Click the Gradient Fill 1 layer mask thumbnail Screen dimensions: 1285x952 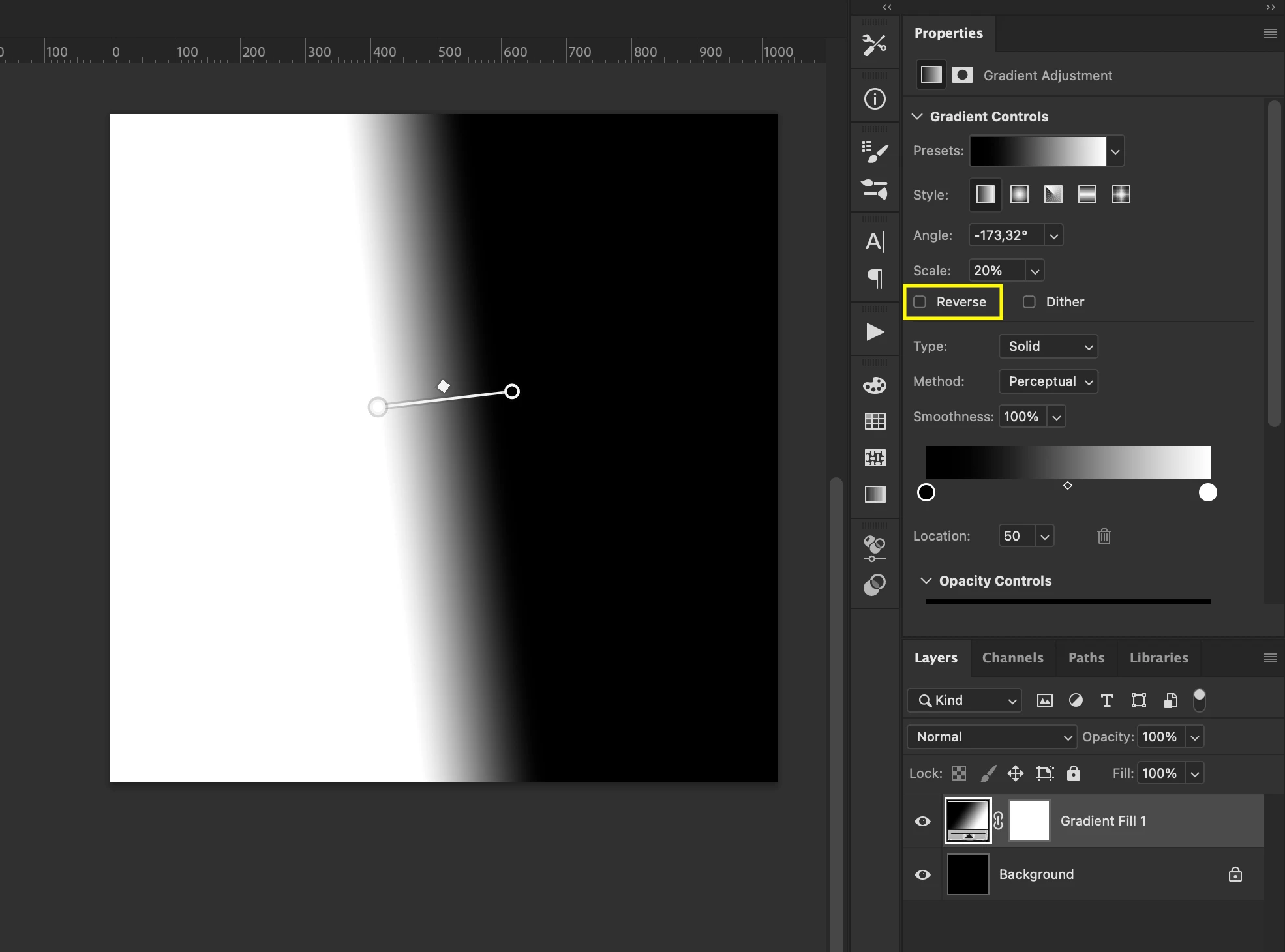point(1029,821)
